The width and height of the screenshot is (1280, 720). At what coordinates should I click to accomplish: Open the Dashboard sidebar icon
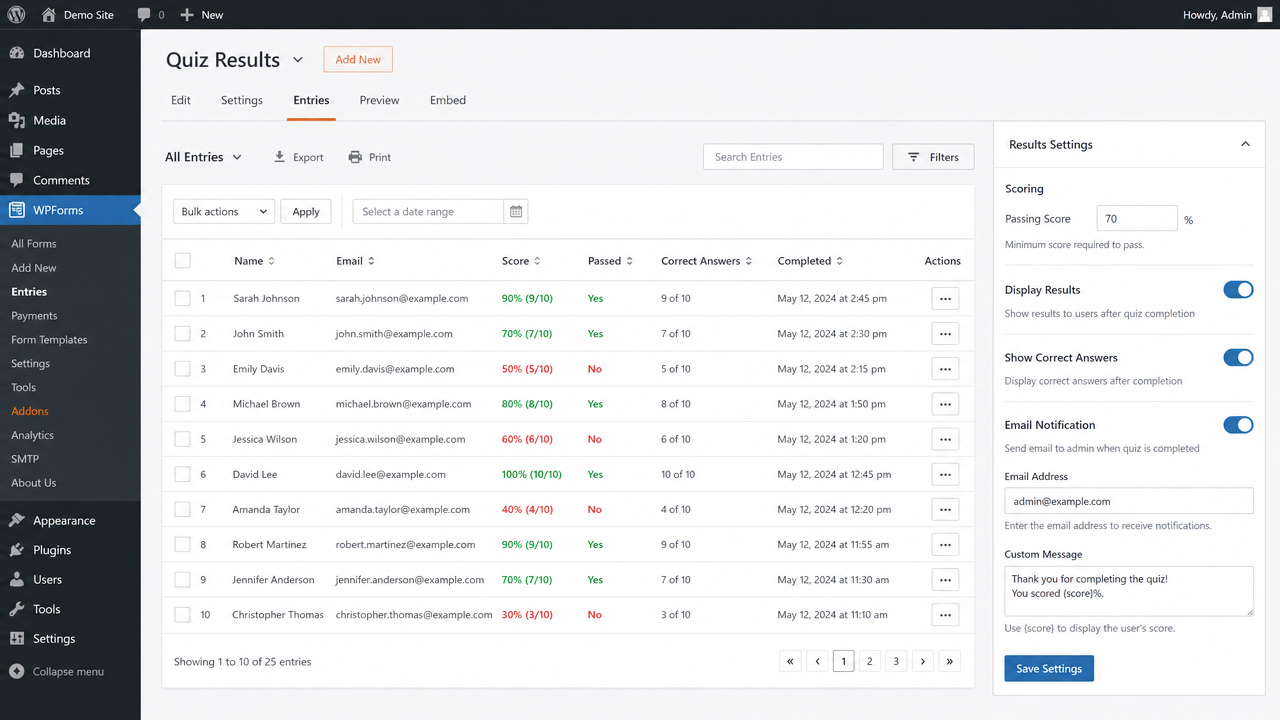pos(17,53)
